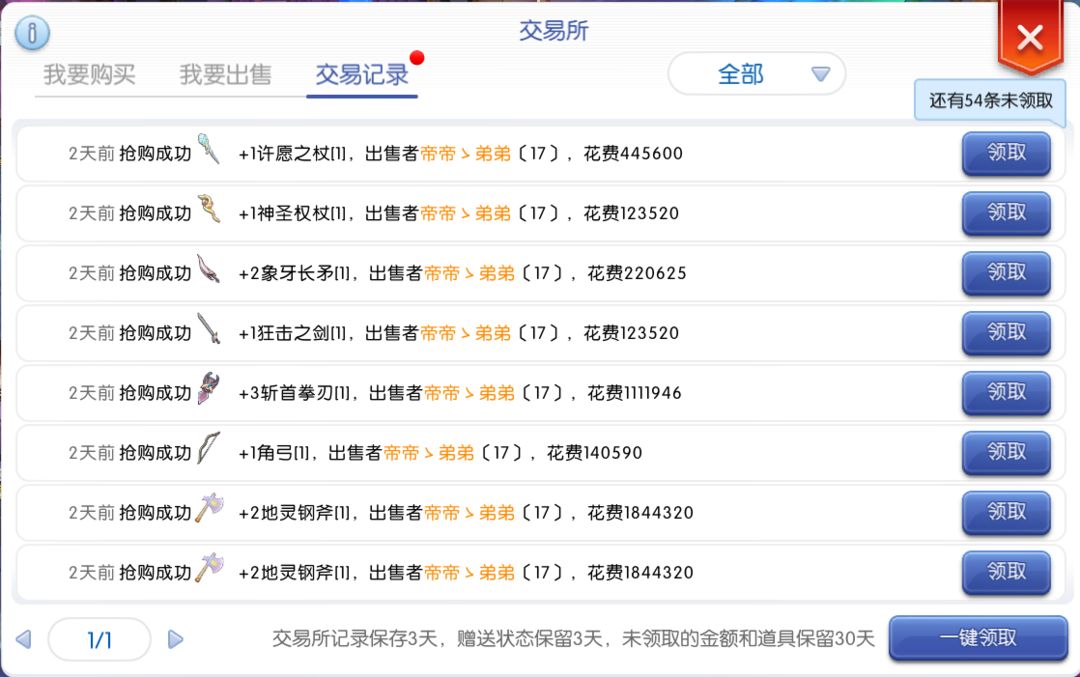The image size is (1080, 677).
Task: Claim the +2象牙长矛 purchase
Action: tap(1006, 273)
